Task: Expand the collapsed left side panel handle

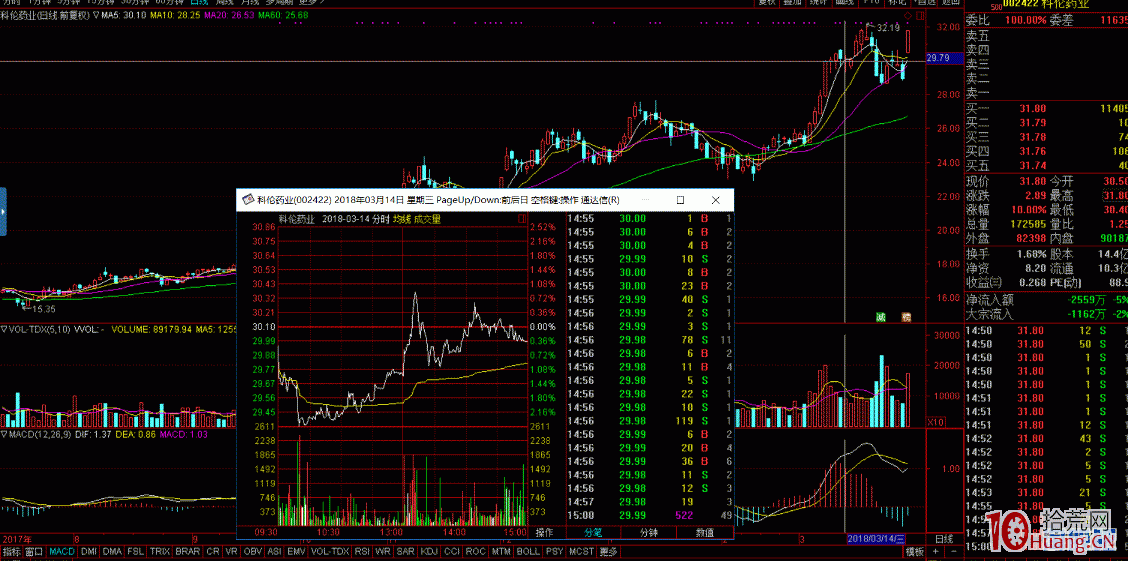Action: (3, 211)
